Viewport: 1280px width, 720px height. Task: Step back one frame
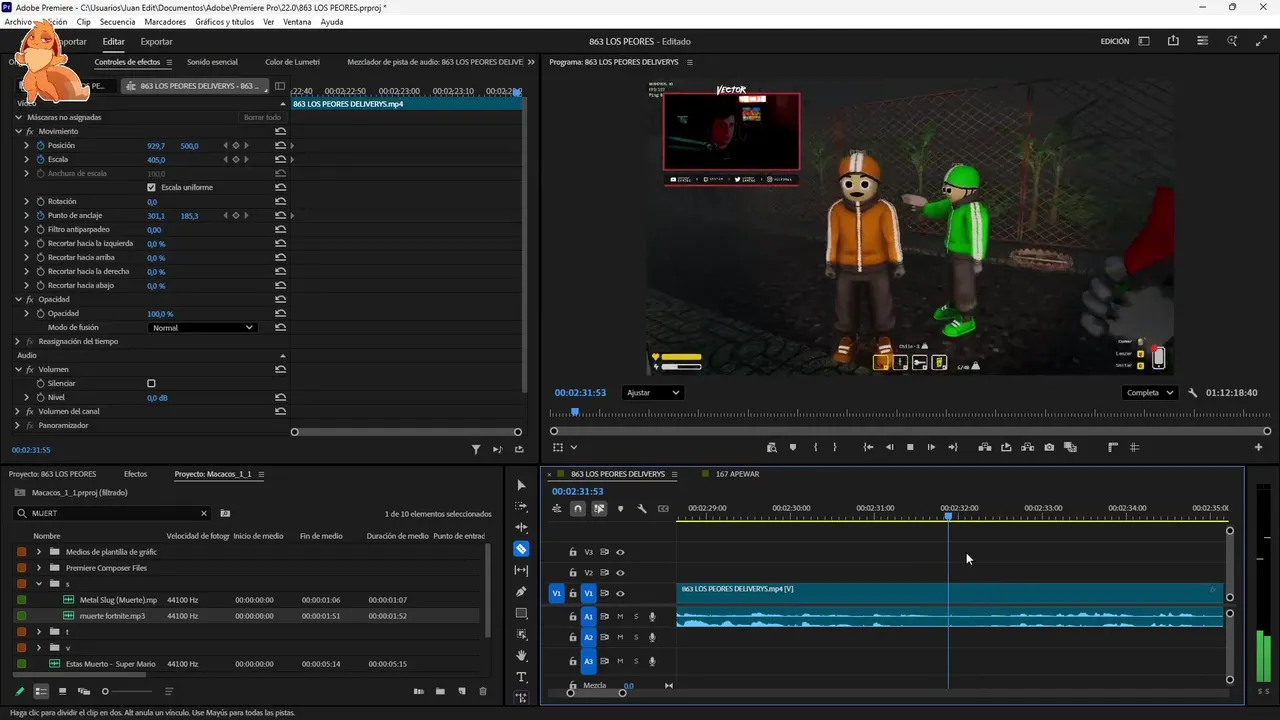(x=890, y=447)
